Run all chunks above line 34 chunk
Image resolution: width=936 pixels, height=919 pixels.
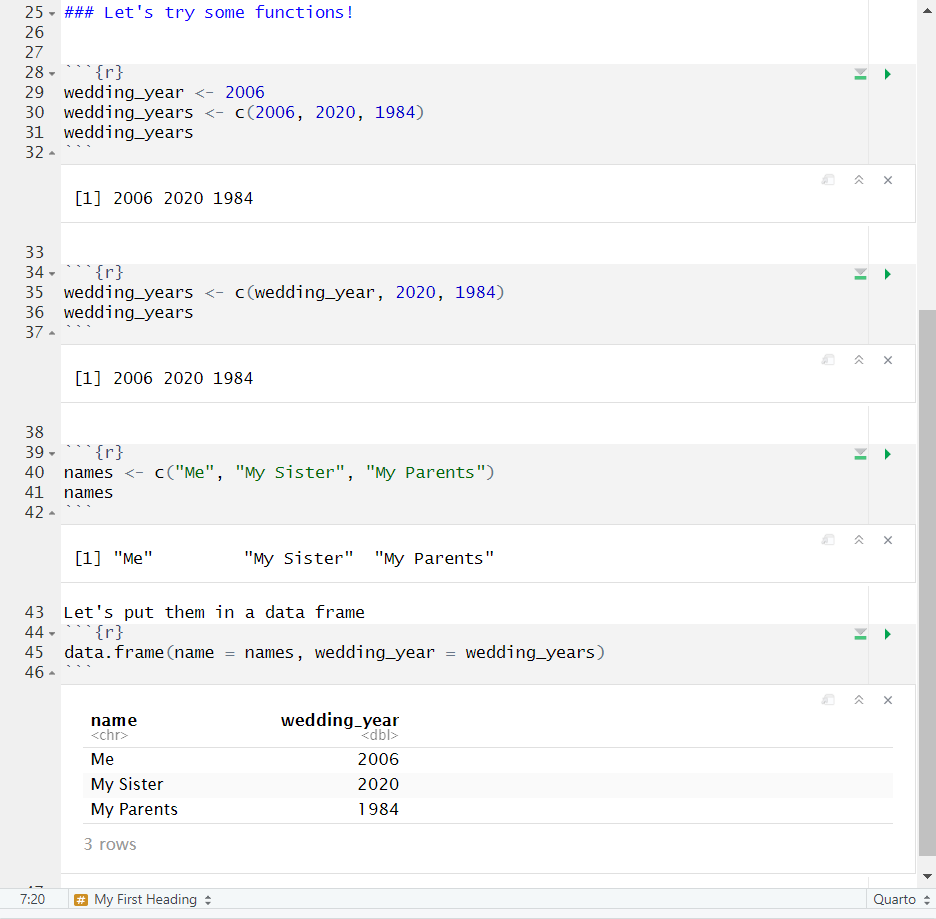coord(860,274)
